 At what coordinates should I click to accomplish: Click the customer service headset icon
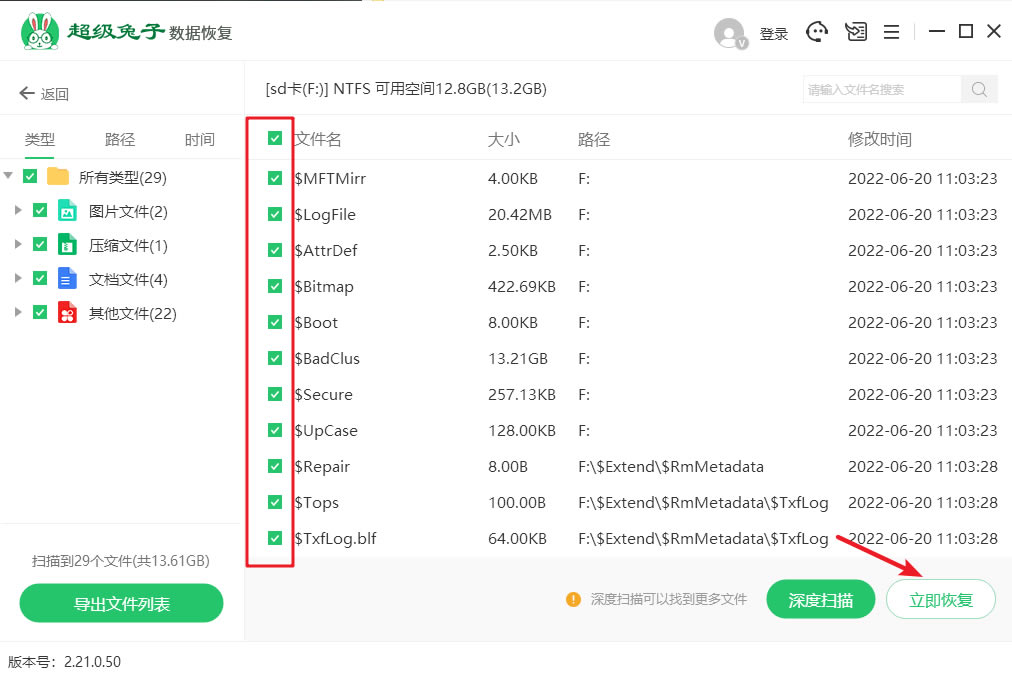(x=817, y=31)
